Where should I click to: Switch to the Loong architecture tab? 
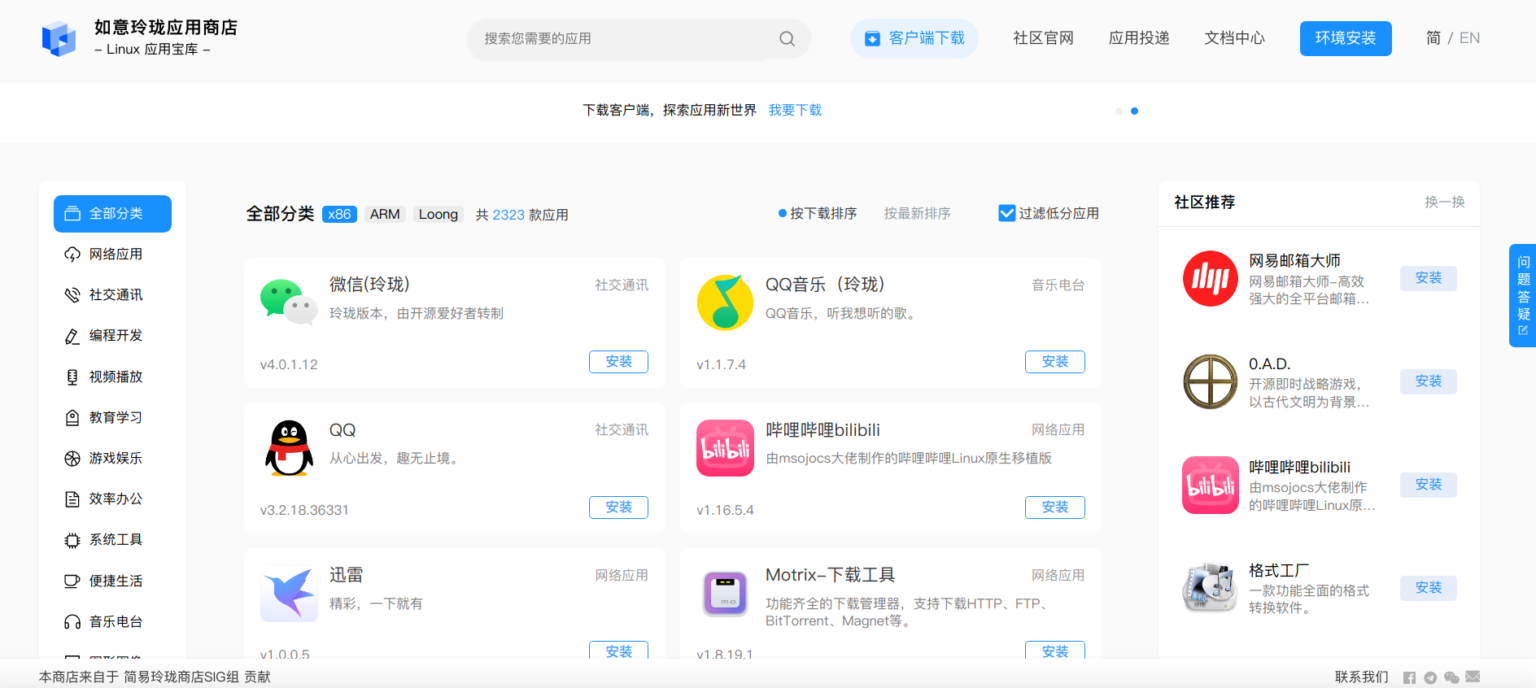click(x=438, y=213)
